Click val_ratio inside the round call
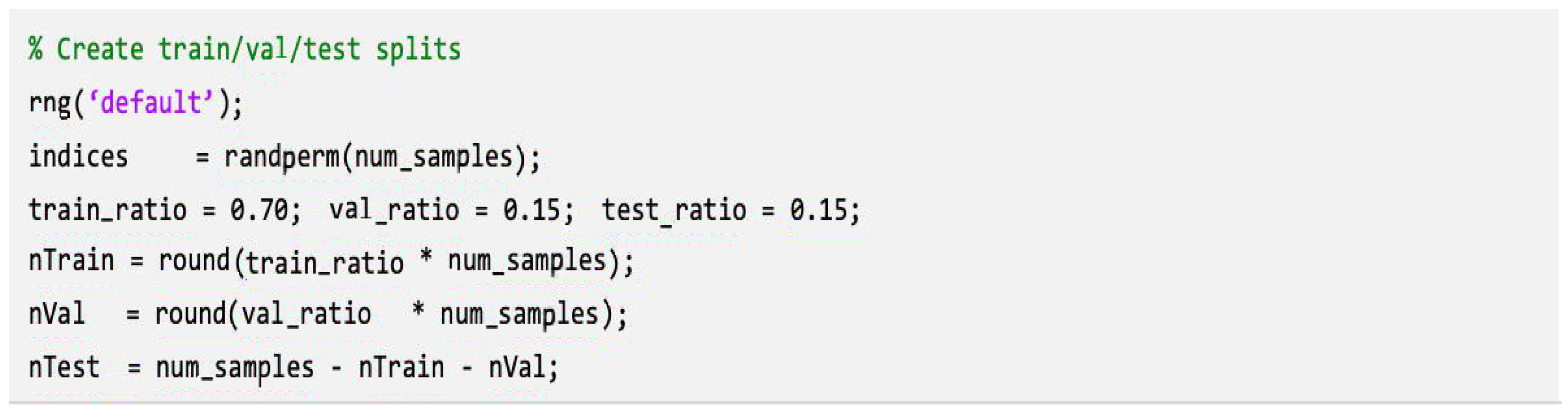 (306, 314)
